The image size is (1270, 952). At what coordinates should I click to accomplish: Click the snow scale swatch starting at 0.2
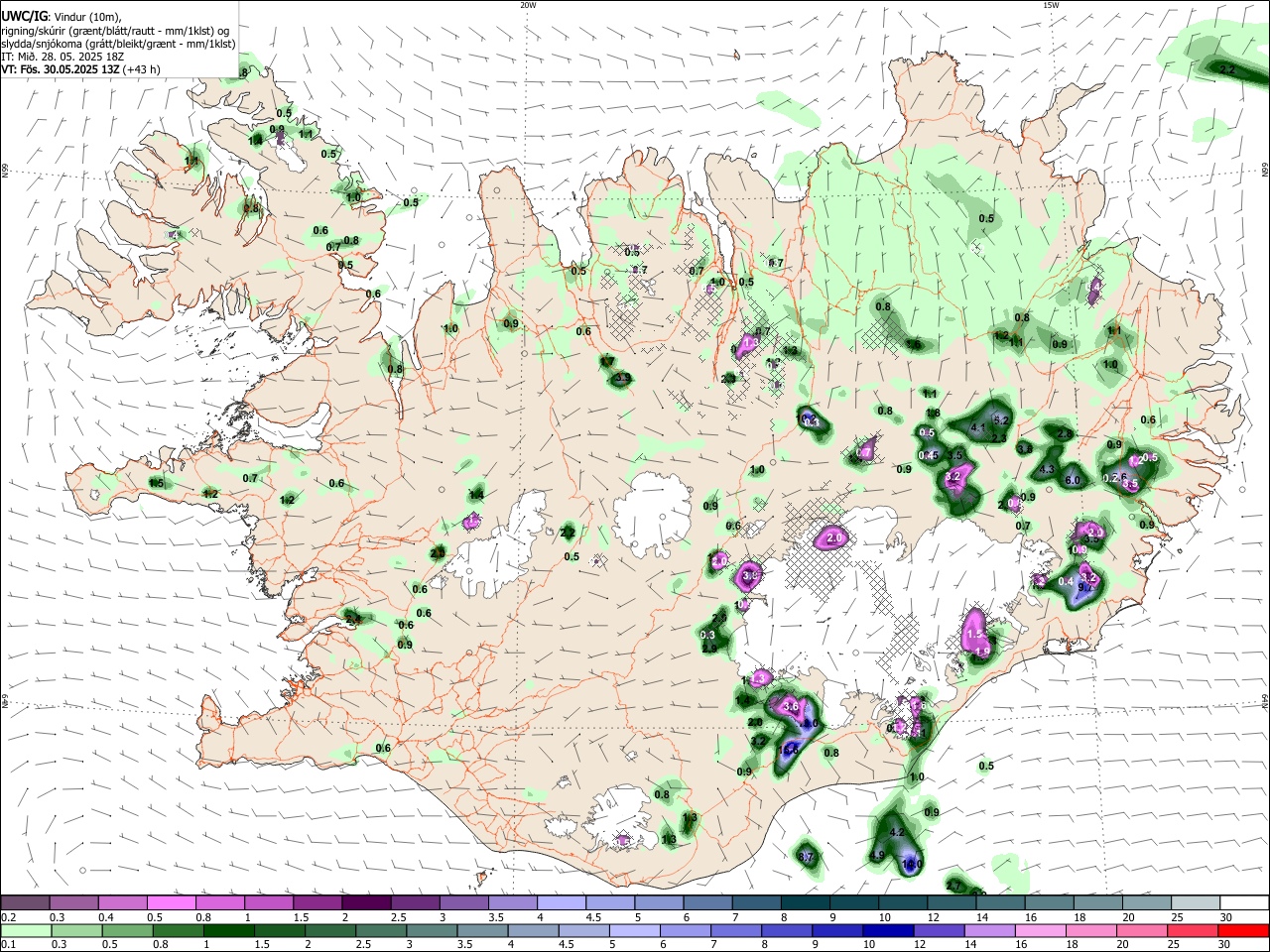[26, 902]
